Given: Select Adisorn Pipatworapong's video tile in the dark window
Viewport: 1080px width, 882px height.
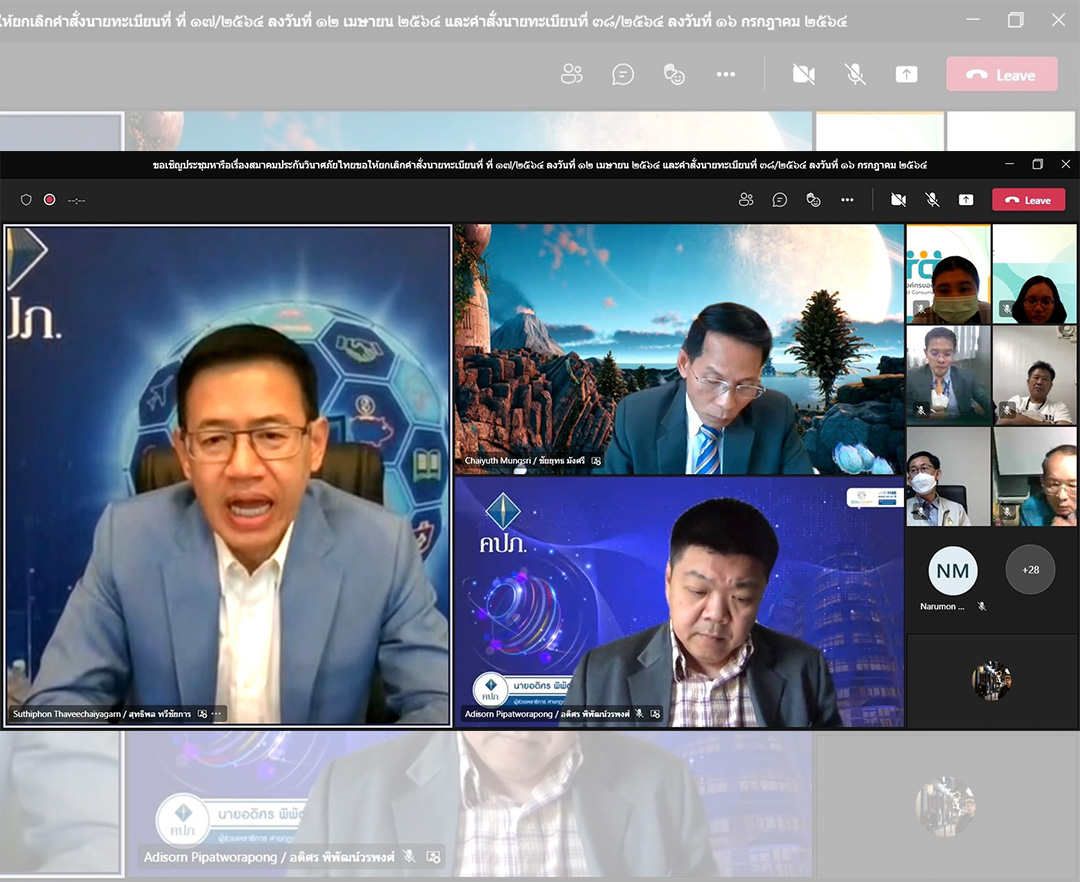Looking at the screenshot, I should pyautogui.click(x=679, y=601).
